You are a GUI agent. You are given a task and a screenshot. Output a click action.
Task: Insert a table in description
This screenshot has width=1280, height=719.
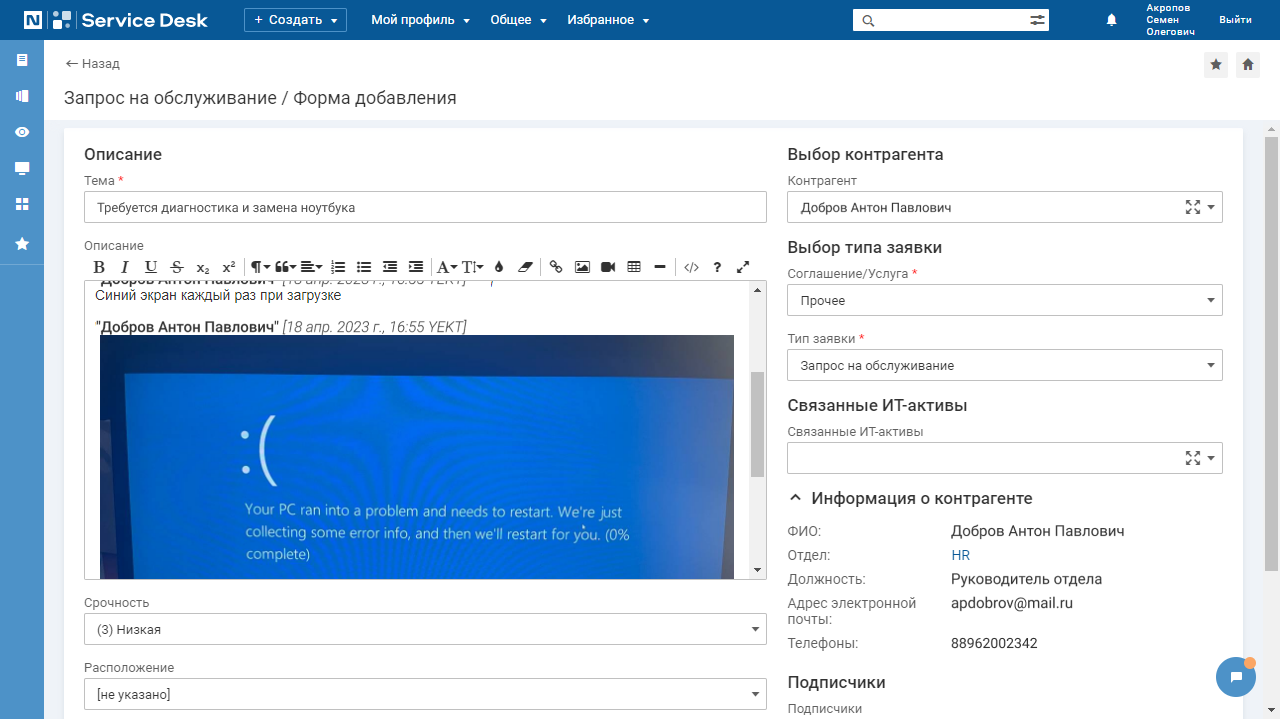point(634,267)
